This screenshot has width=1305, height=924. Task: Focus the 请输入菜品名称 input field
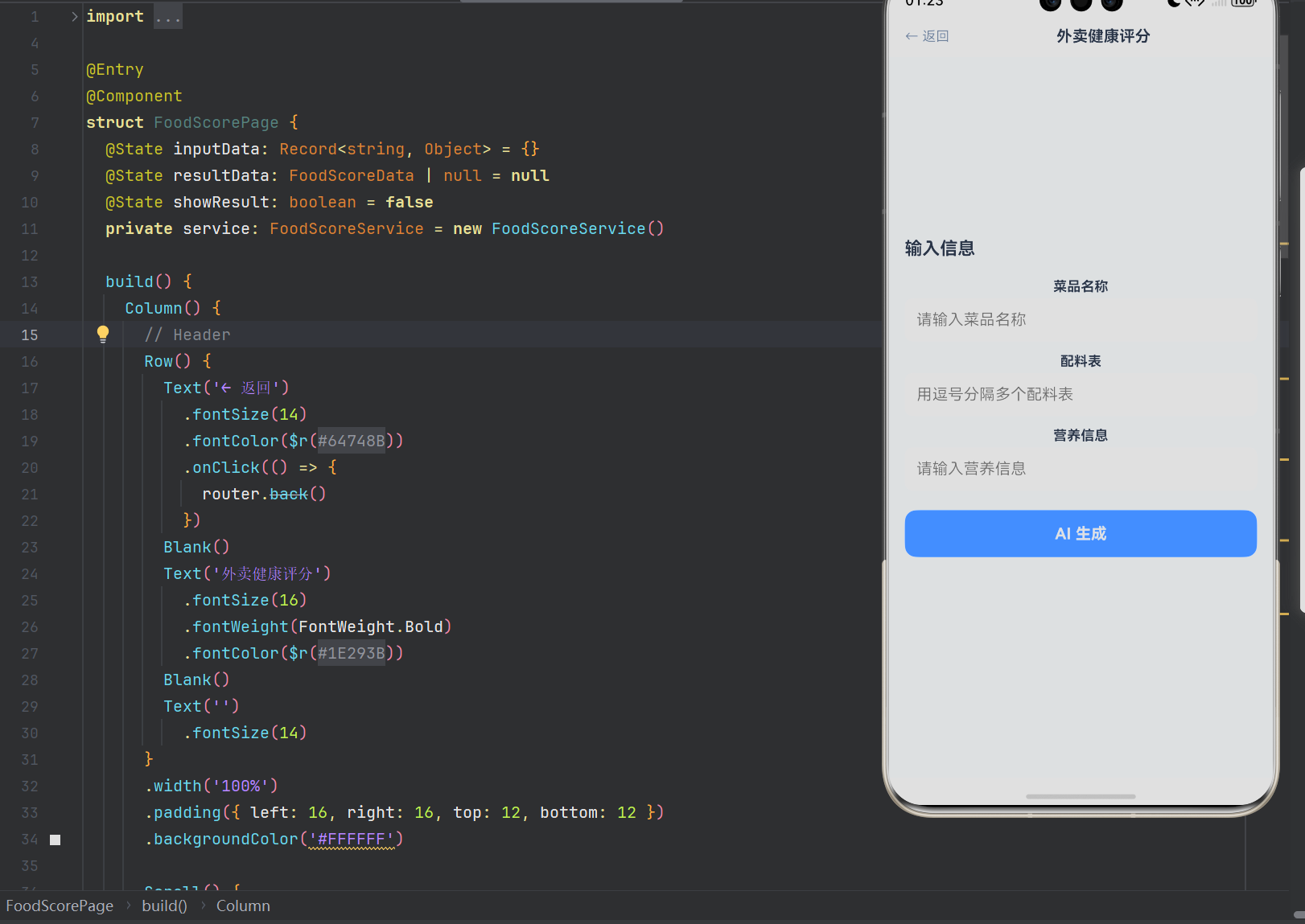(1081, 319)
